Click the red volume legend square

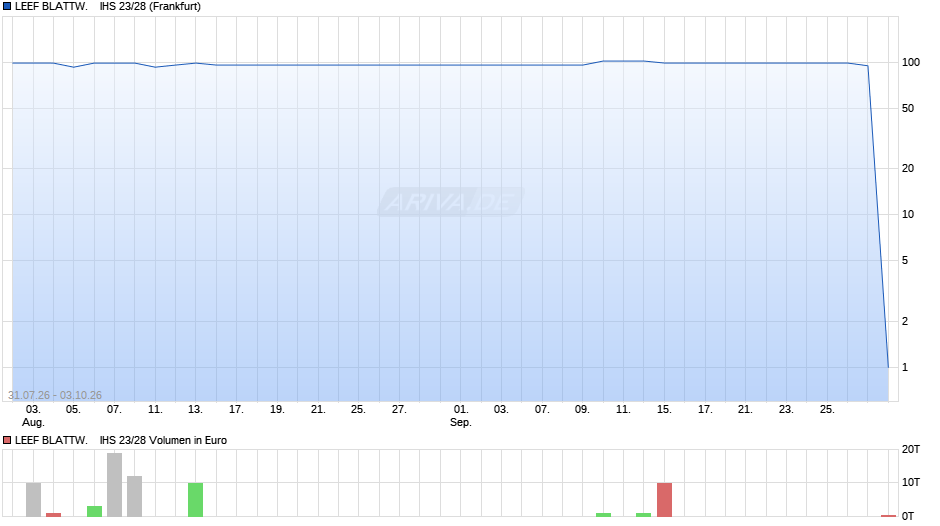7,440
